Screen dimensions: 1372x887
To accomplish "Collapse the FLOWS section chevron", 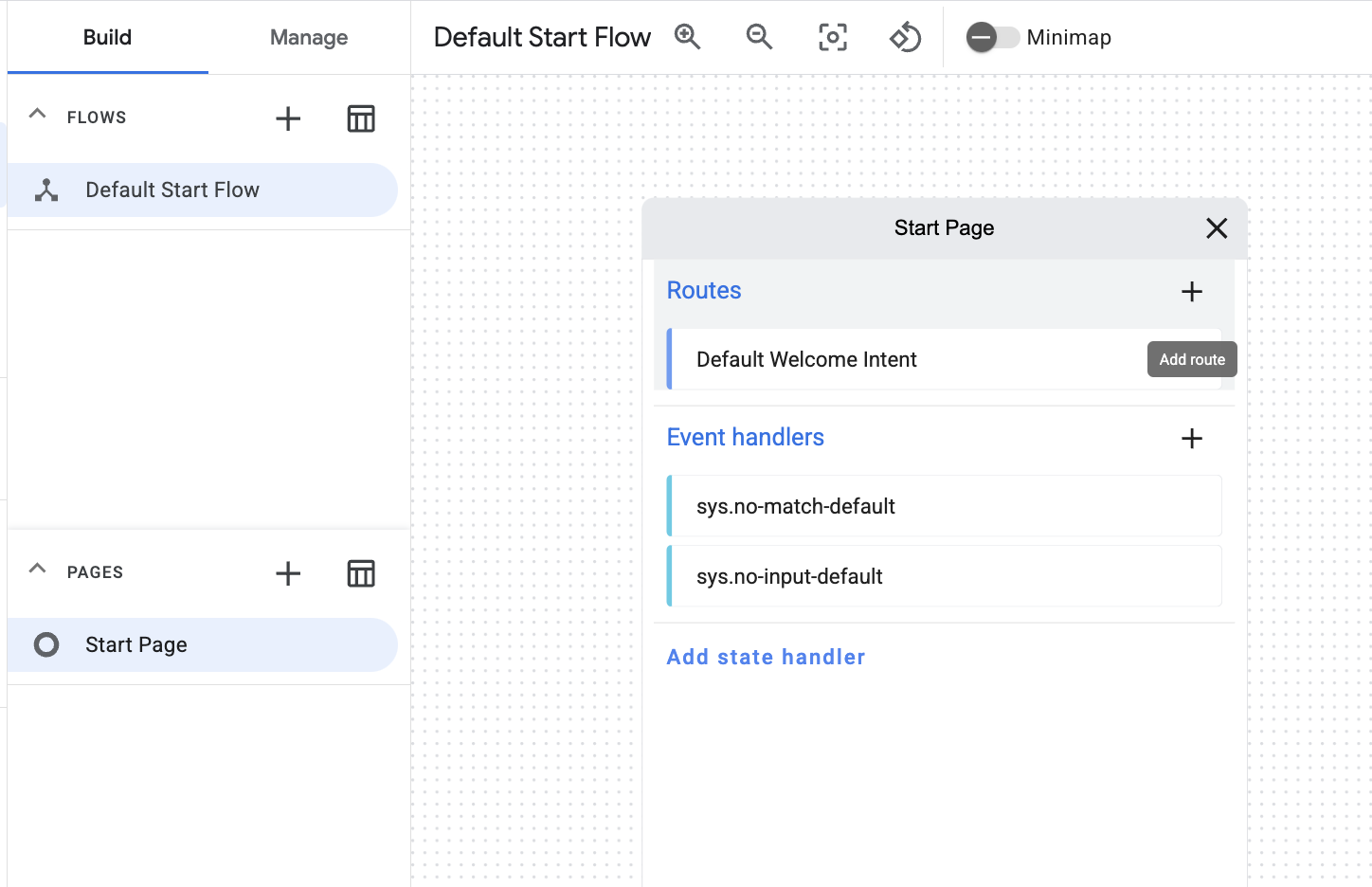I will tap(38, 115).
